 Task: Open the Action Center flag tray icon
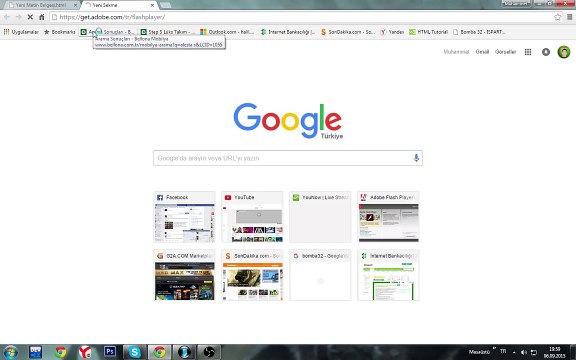pos(534,353)
